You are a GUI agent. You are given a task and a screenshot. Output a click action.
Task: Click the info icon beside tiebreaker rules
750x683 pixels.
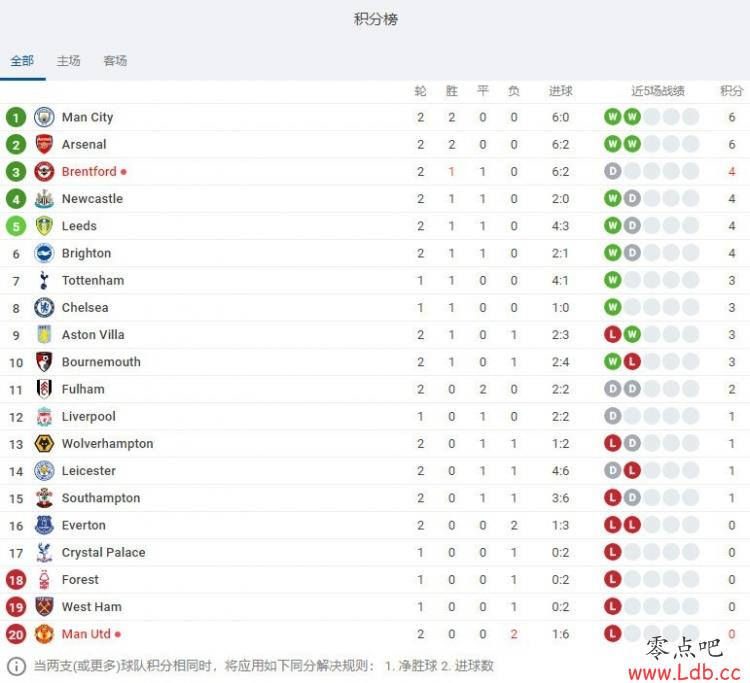(16, 666)
